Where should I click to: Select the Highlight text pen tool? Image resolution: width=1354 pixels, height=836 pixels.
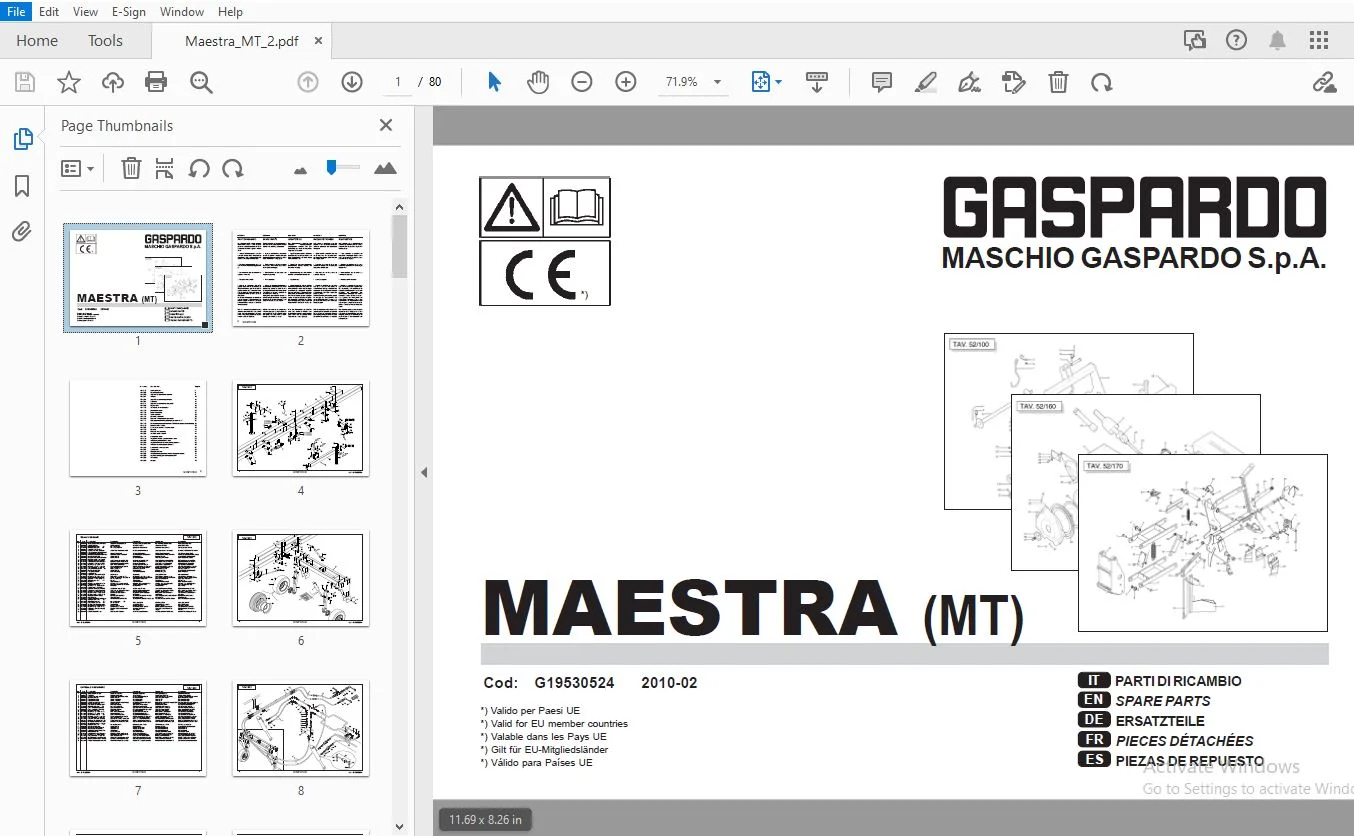(925, 82)
